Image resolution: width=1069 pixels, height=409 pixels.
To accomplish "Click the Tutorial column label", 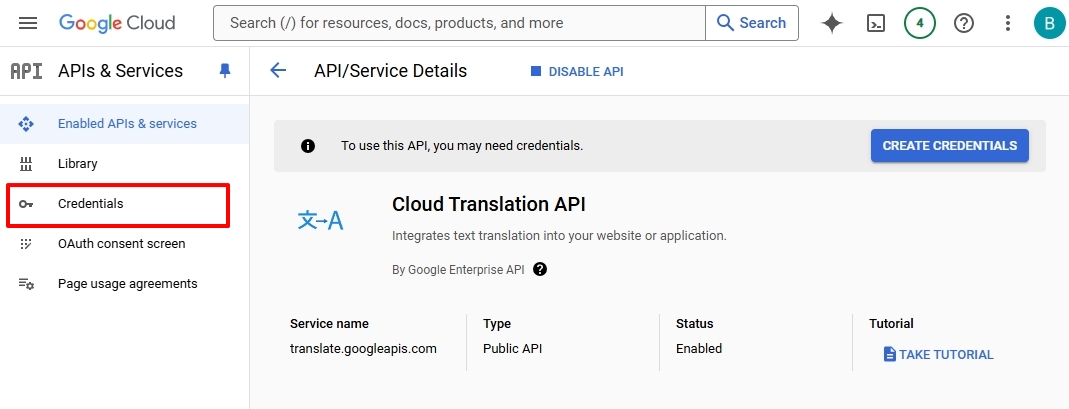I will tap(891, 324).
